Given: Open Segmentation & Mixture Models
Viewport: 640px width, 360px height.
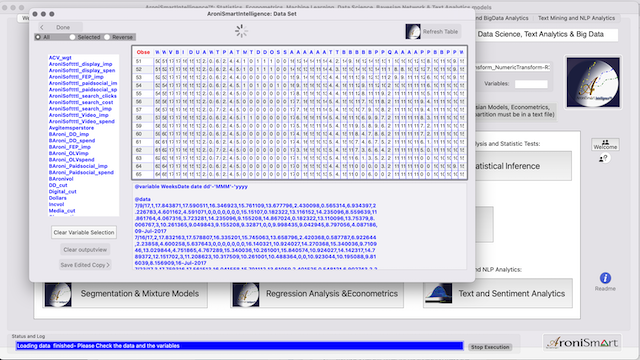Looking at the screenshot, I should pos(125,294).
